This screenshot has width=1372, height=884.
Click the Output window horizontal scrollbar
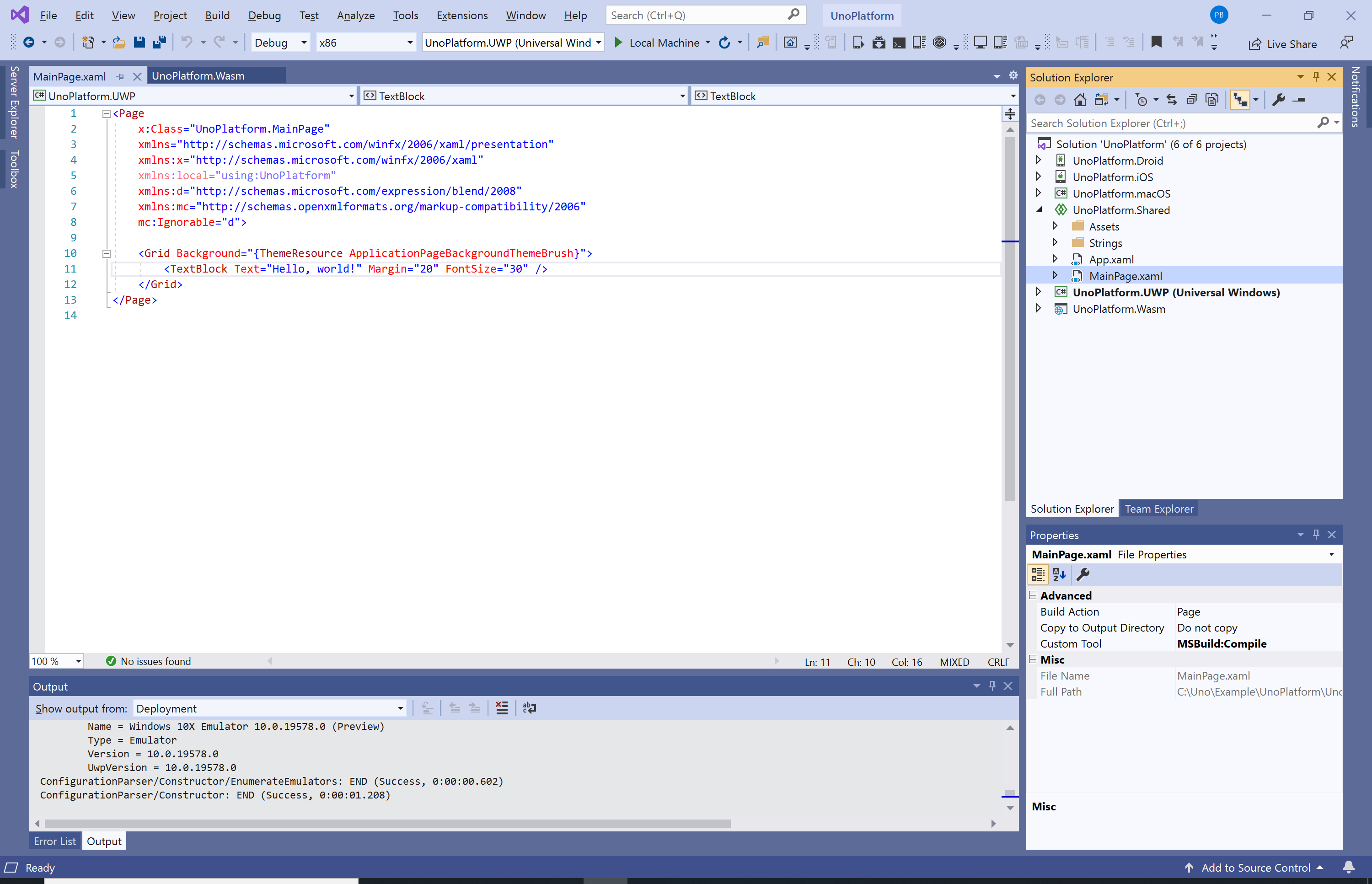click(x=387, y=823)
